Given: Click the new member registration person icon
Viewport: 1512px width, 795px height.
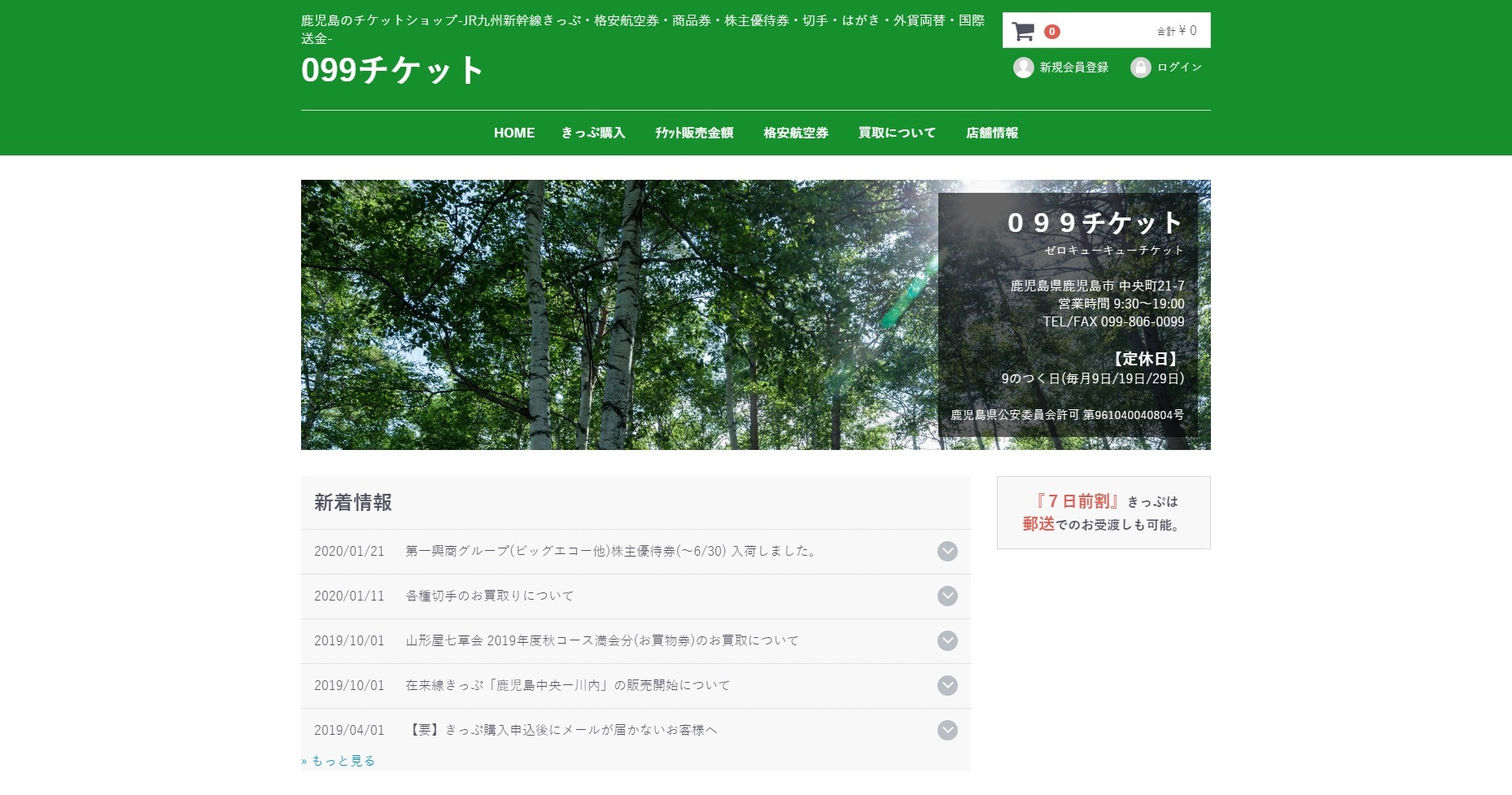Looking at the screenshot, I should [x=1023, y=68].
